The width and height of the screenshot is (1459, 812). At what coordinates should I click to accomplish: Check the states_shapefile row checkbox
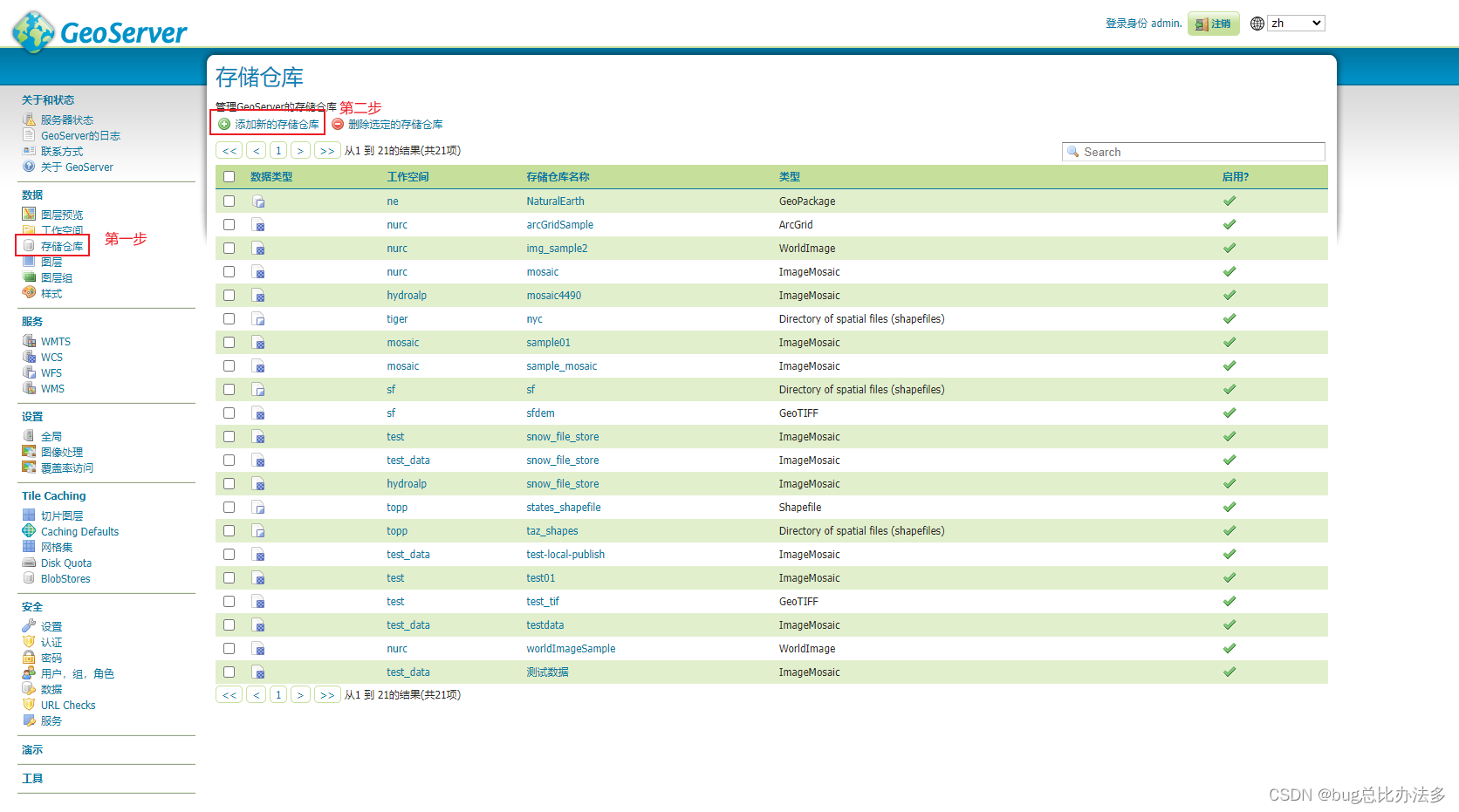point(229,508)
